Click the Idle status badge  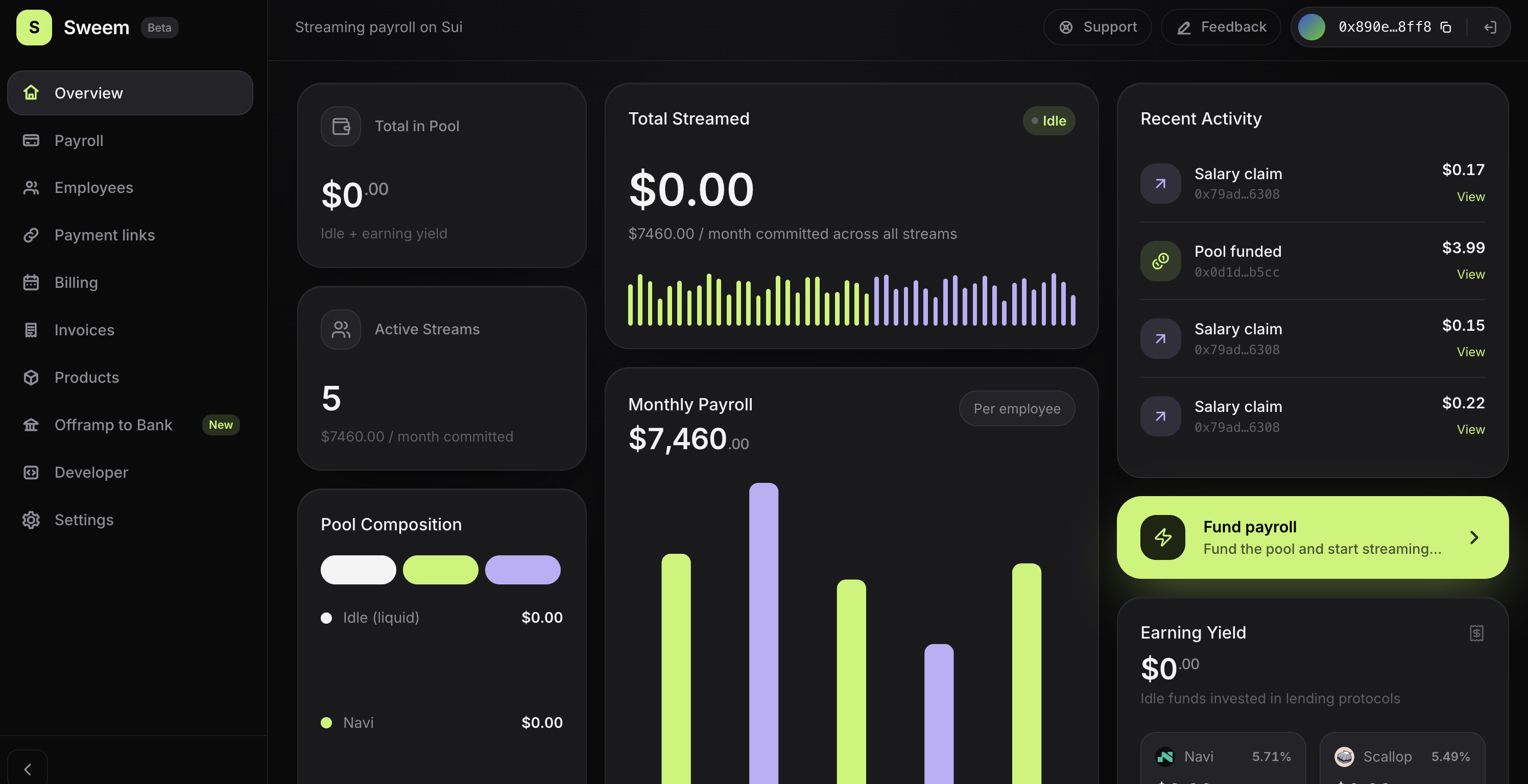point(1049,121)
